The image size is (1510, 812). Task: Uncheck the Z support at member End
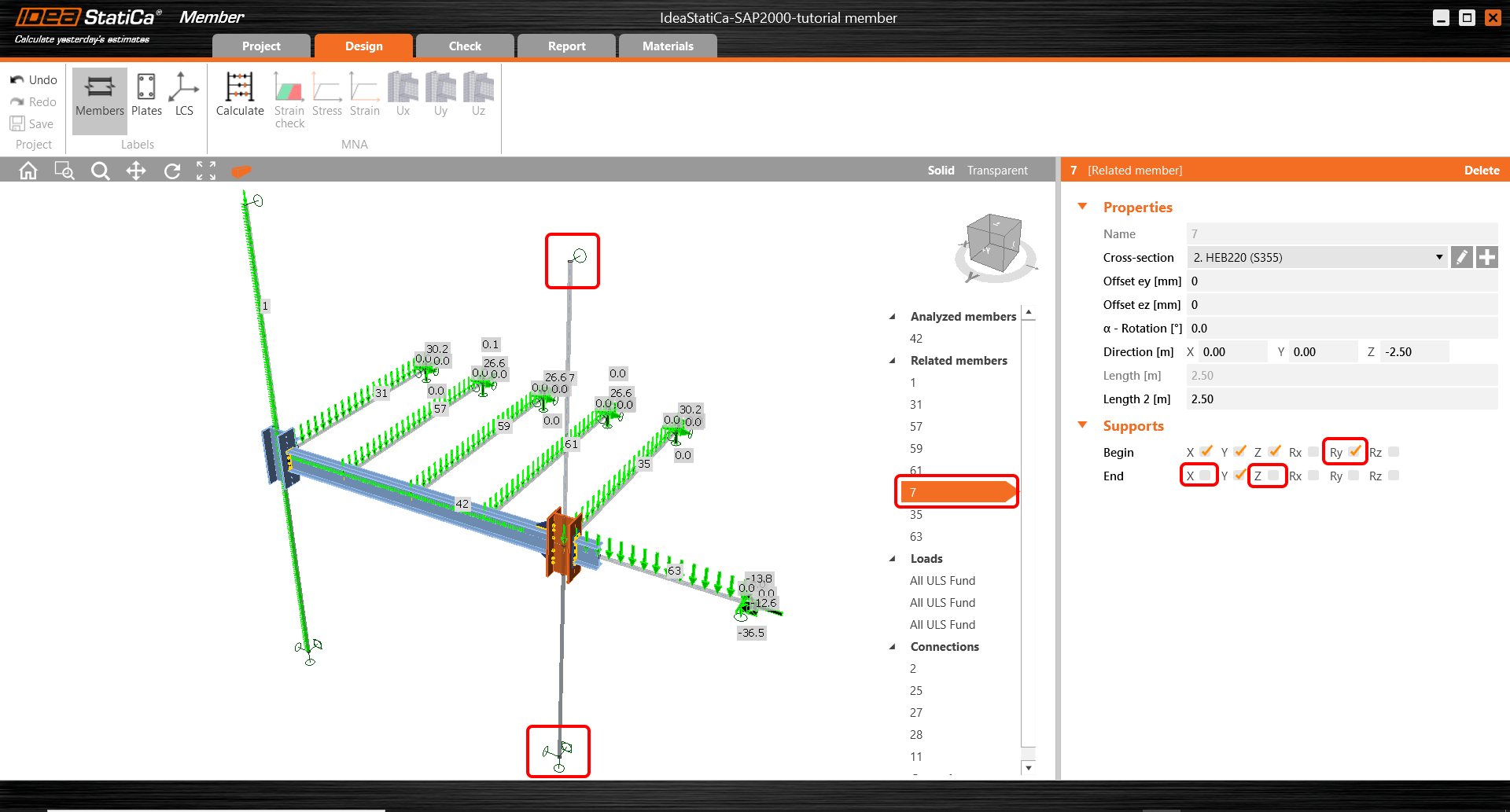(1275, 476)
